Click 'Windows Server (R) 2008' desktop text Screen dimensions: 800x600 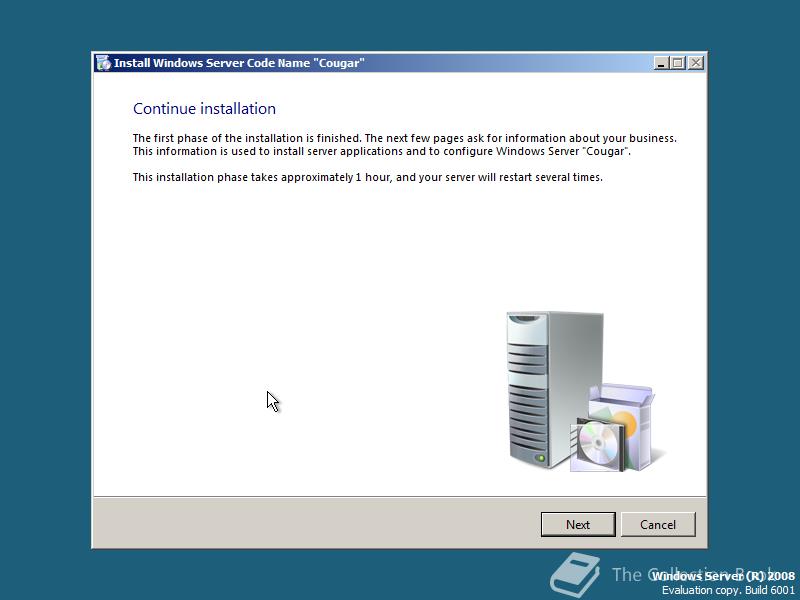coord(723,576)
